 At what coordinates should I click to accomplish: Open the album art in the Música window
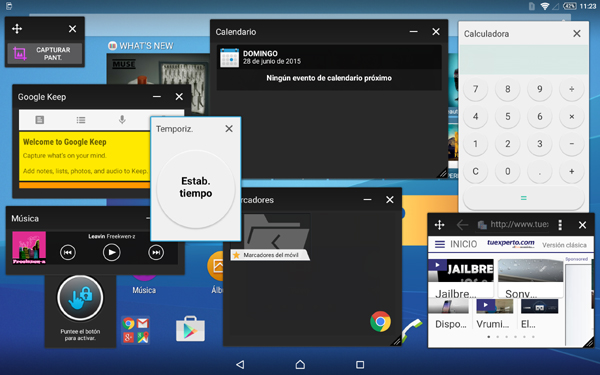(x=29, y=248)
